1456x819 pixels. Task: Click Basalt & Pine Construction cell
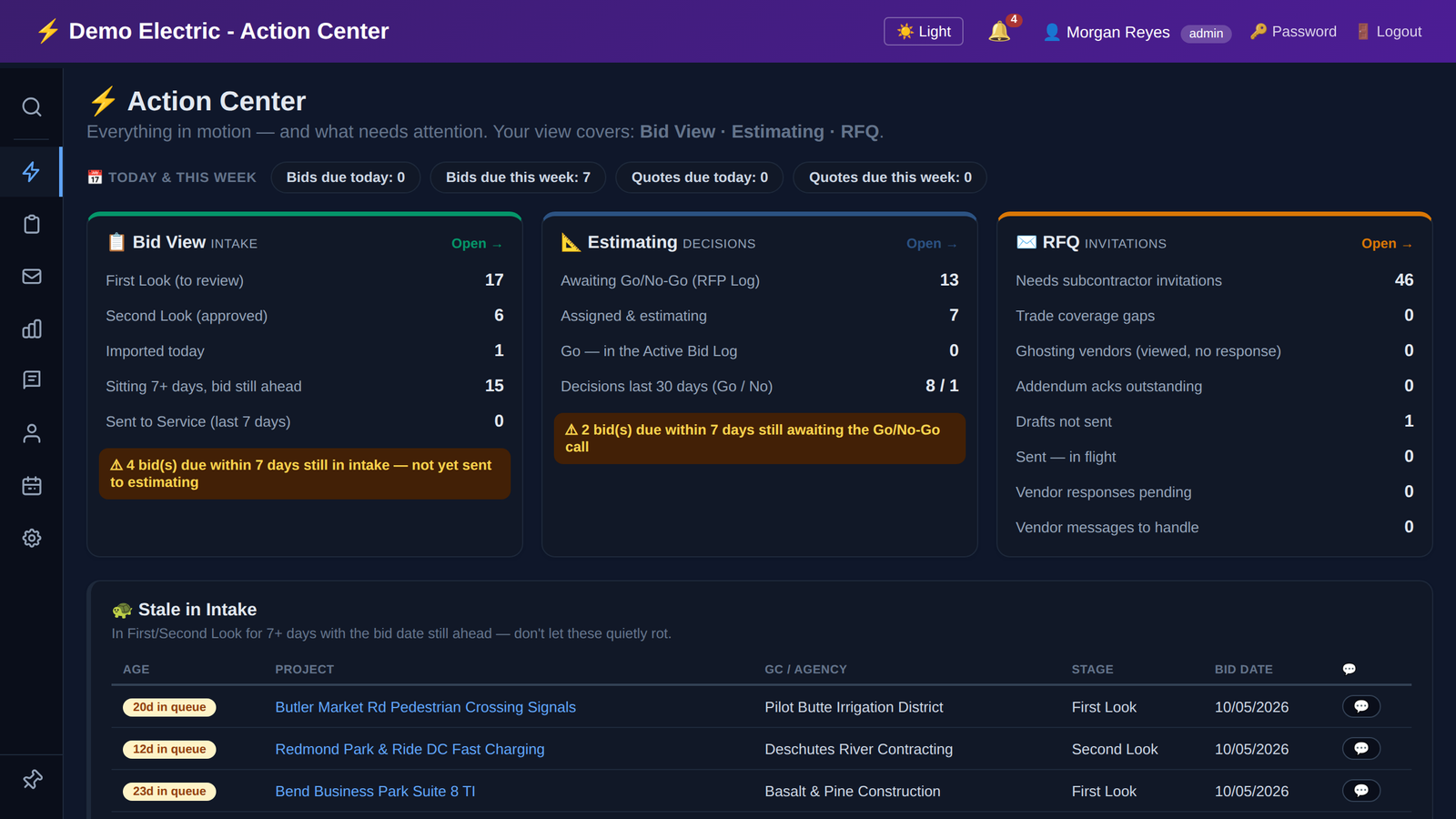pos(853,792)
